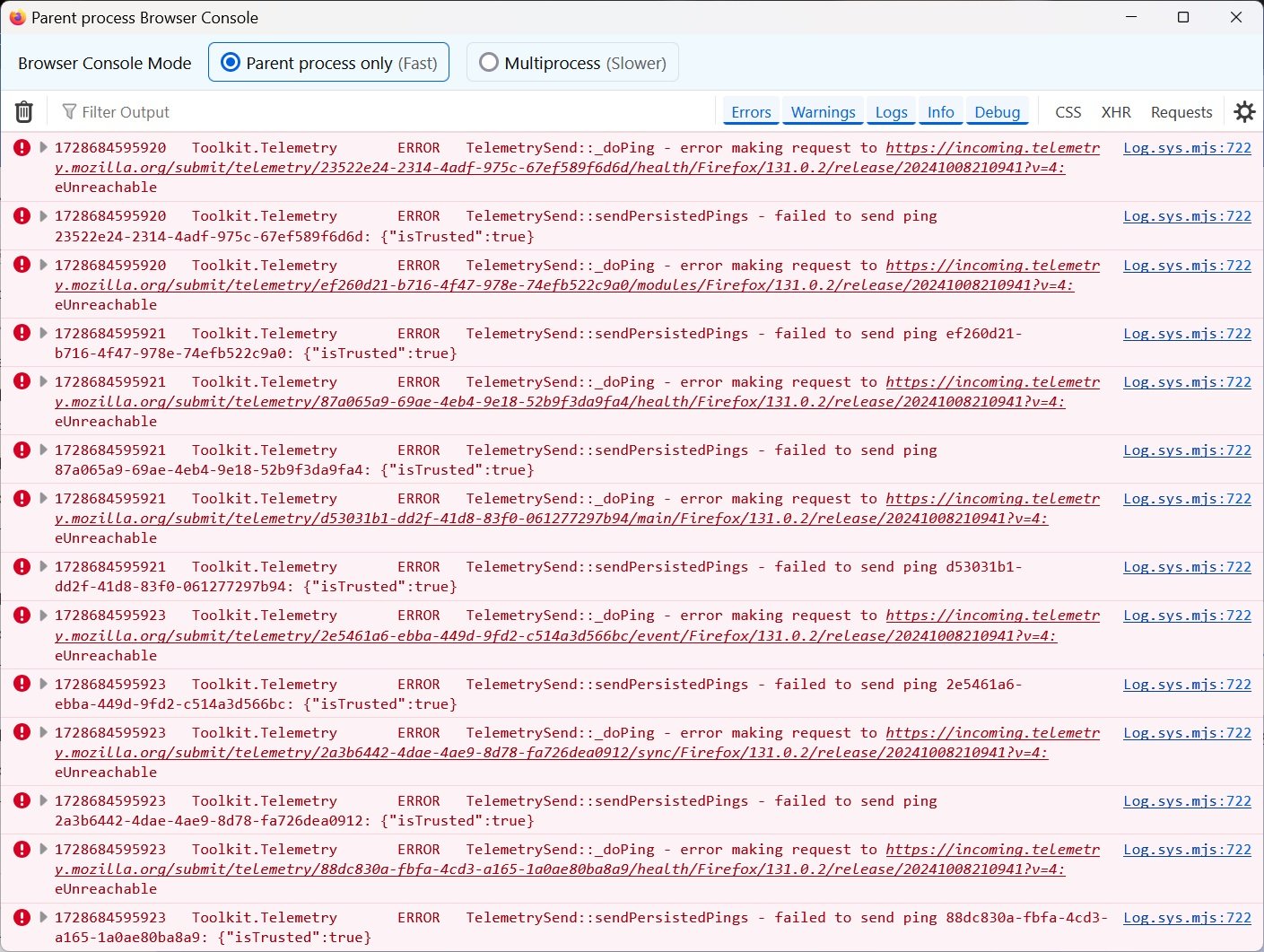Open Log.sys.mjs:722 for 23522e24 _doPing error
This screenshot has width=1264, height=952.
point(1187,148)
